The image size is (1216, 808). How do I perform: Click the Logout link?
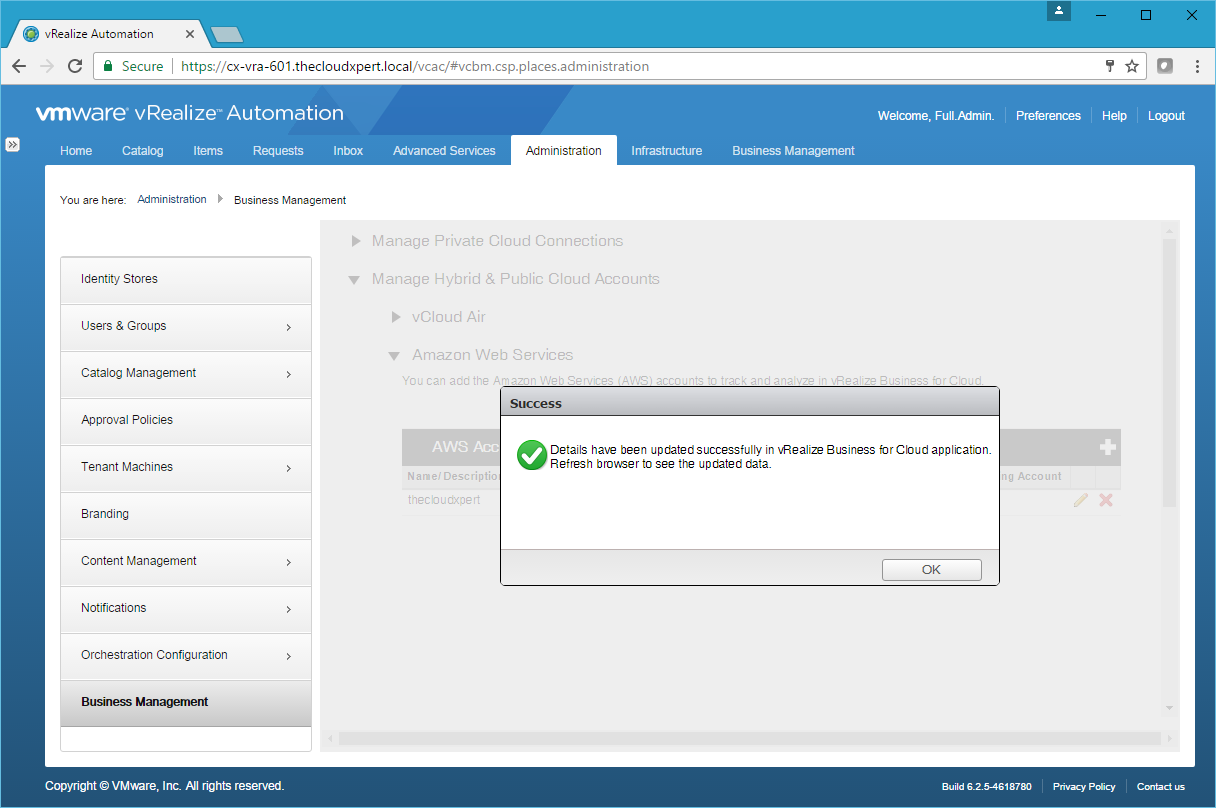[1166, 116]
